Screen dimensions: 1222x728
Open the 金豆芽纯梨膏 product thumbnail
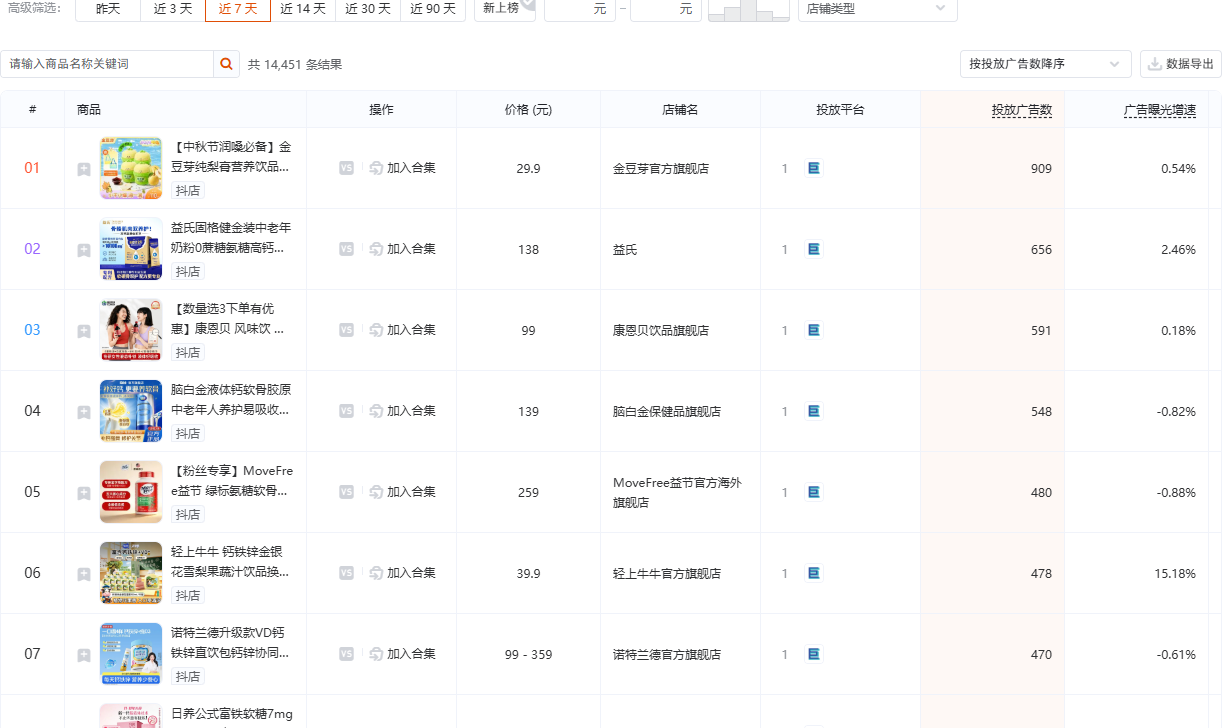coord(131,168)
